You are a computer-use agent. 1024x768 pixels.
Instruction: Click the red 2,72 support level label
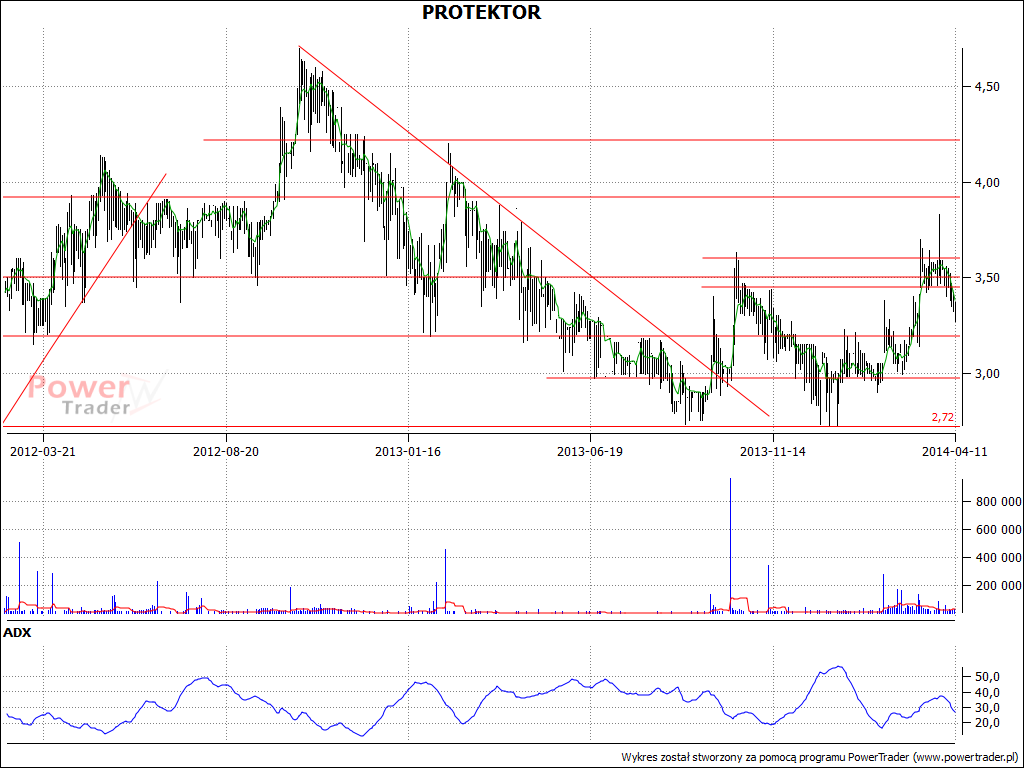(x=942, y=417)
